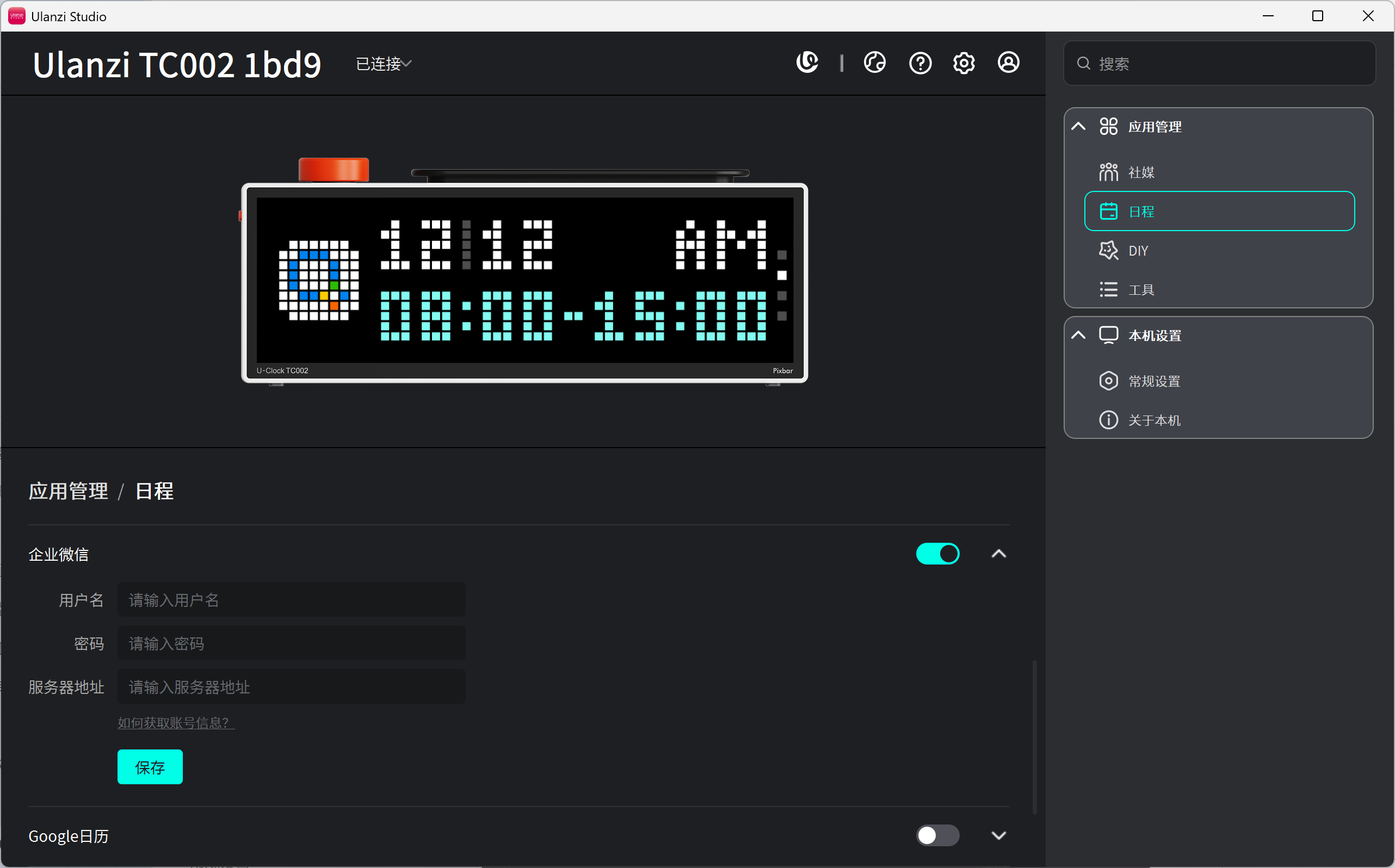Click the 搜索 search box
1395x868 pixels.
[1219, 63]
